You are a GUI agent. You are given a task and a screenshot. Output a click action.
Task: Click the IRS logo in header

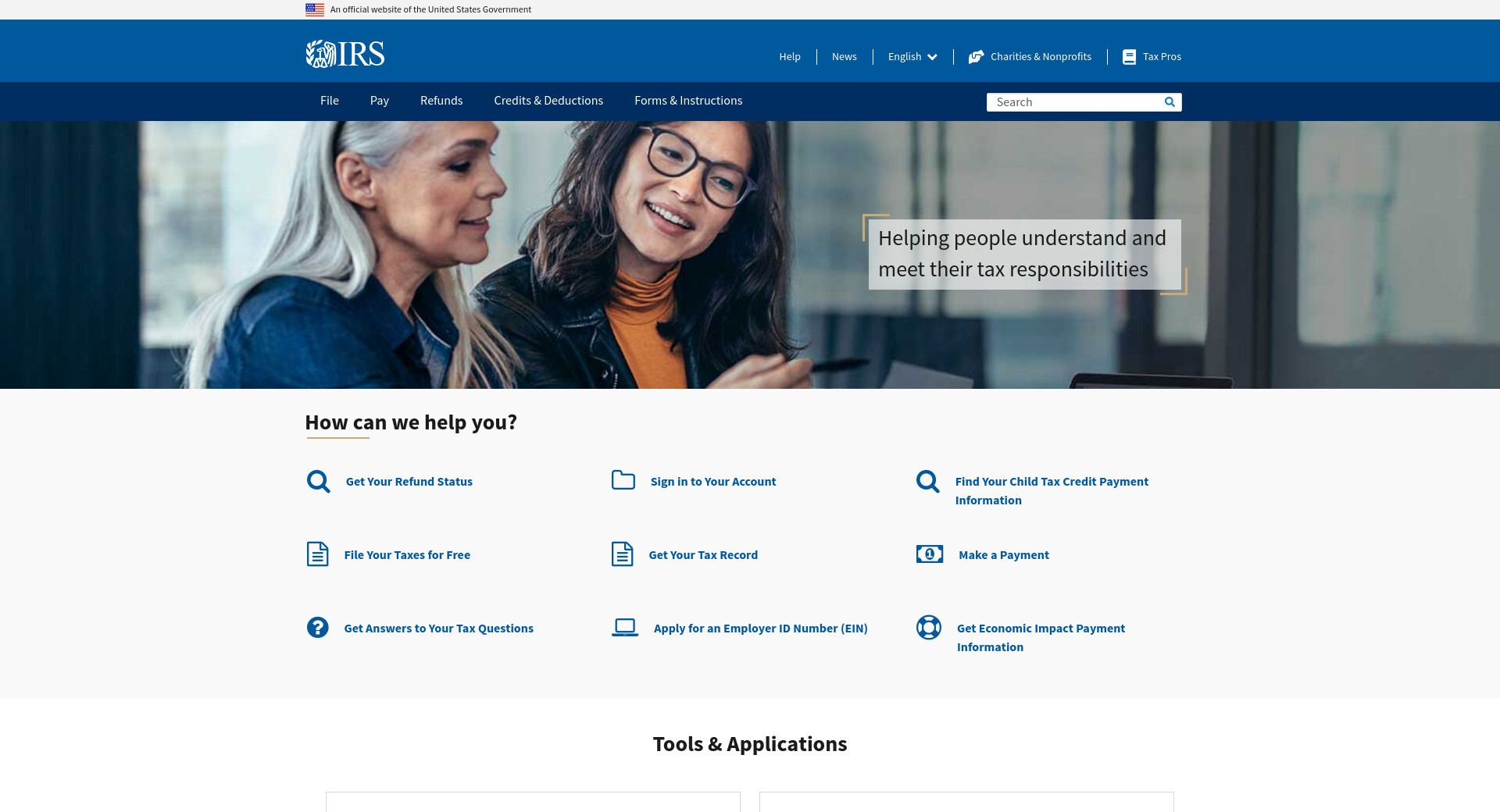(345, 54)
